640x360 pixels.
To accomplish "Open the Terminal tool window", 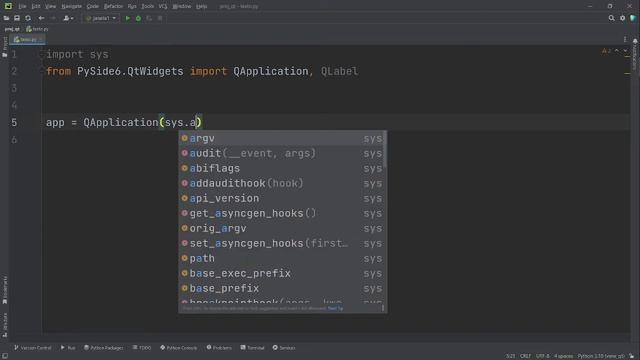I will tap(252, 348).
